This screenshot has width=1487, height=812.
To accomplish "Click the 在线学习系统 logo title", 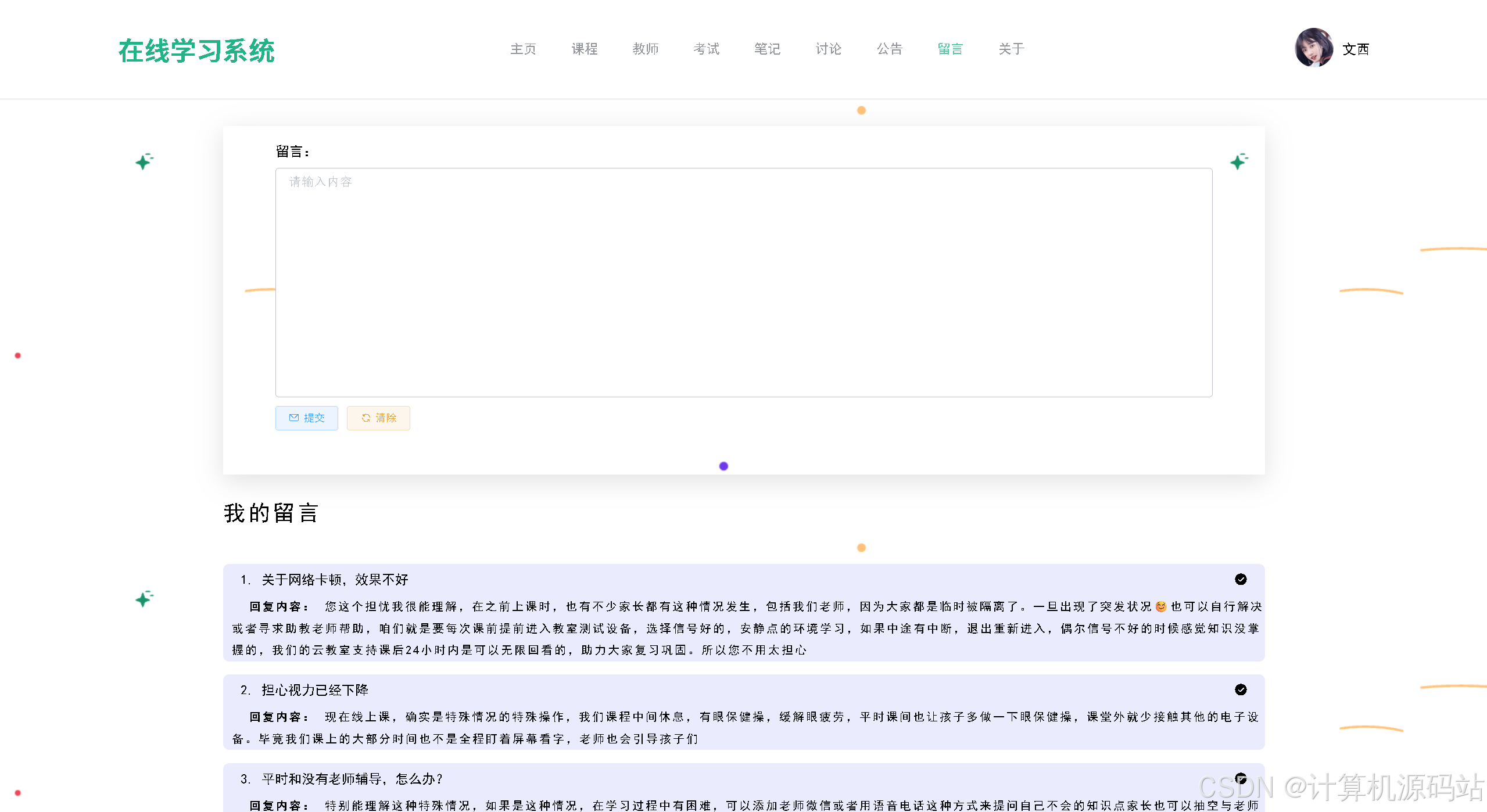I will tap(196, 51).
